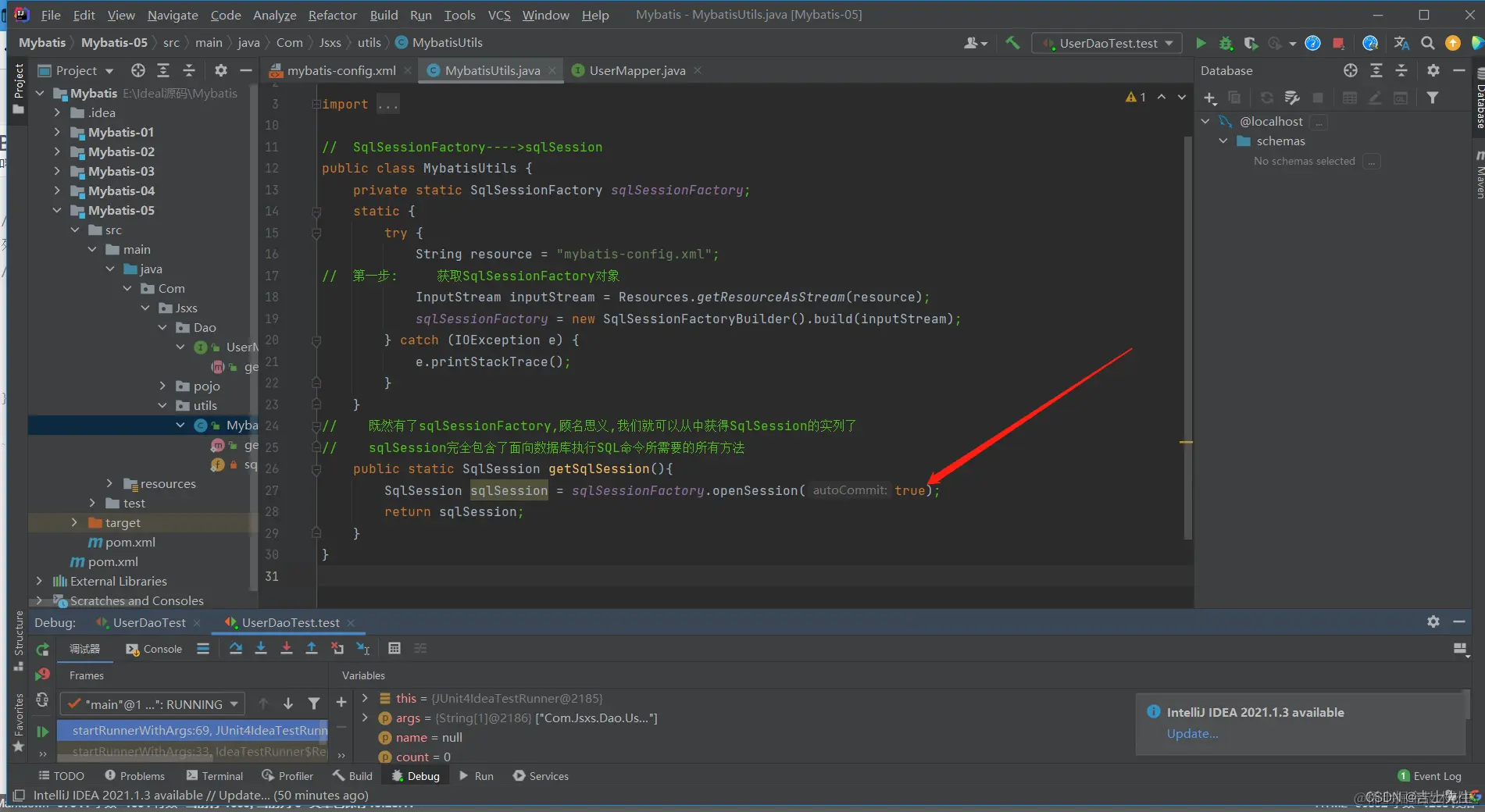
Task: Open the Profiler tool window
Action: pos(287,776)
